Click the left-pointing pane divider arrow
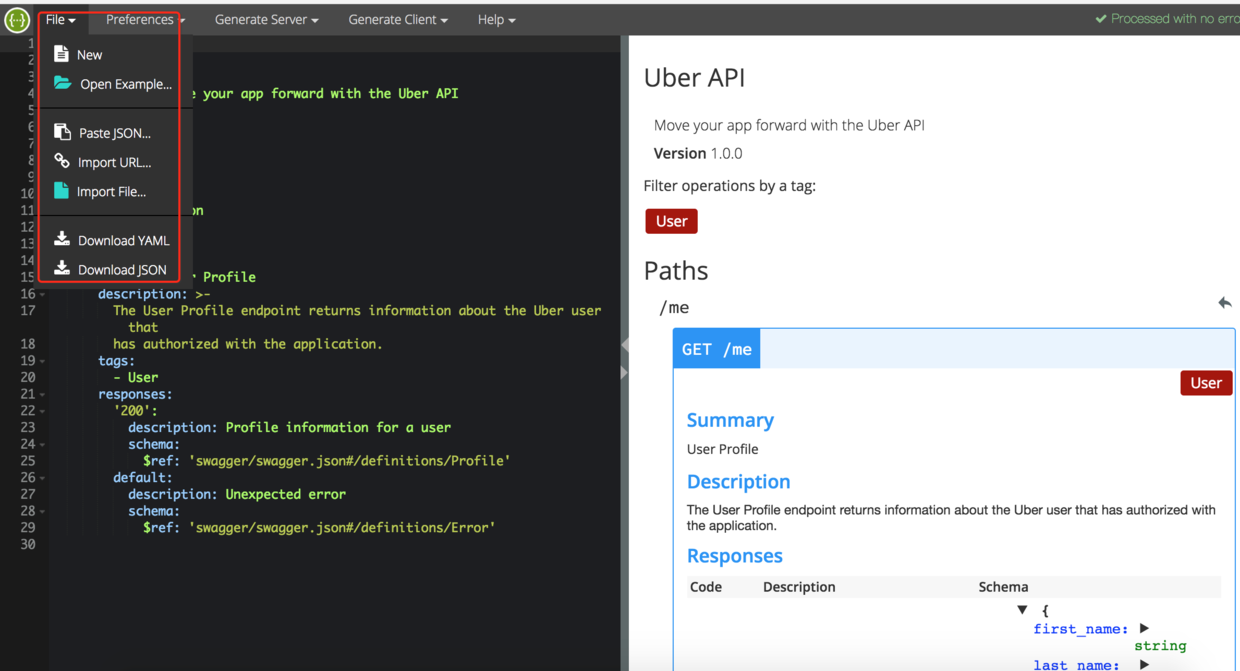1240x671 pixels. (x=625, y=345)
